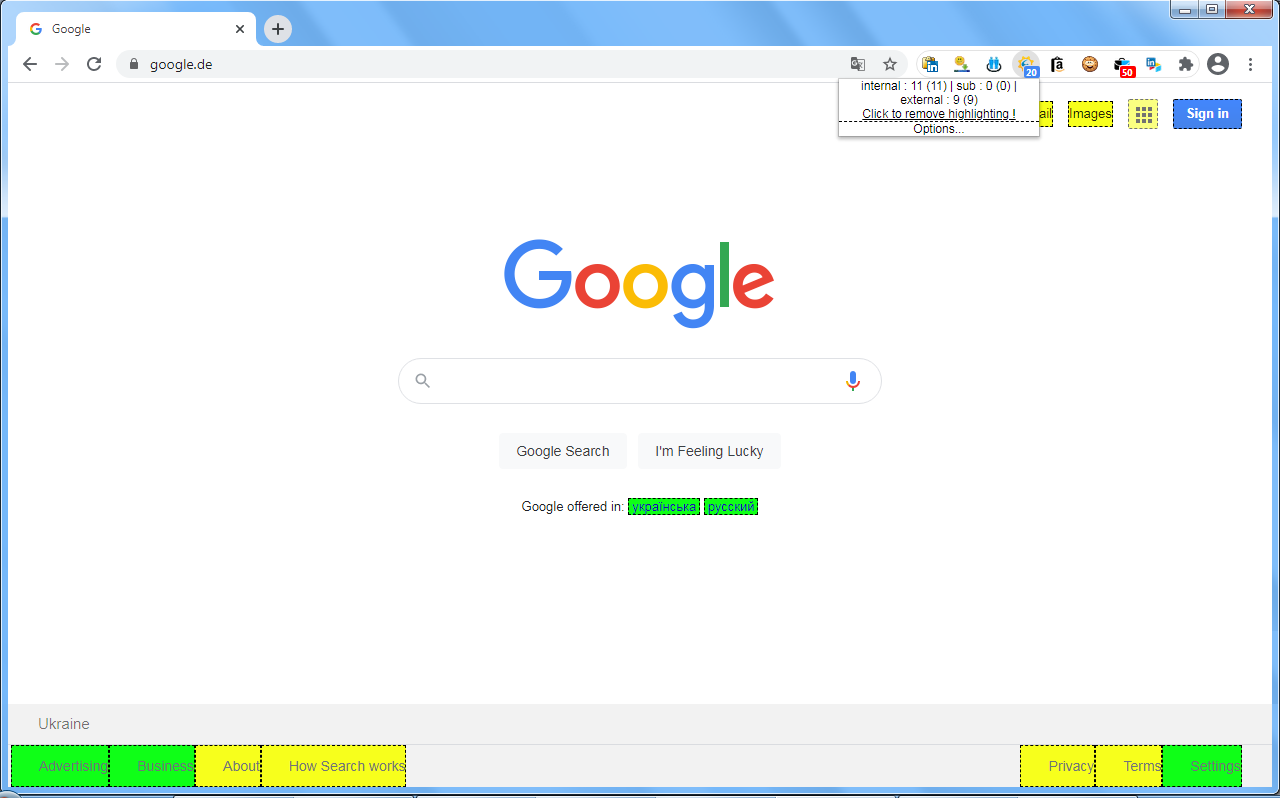Viewport: 1280px width, 800px height.
Task: Click the external : 9 (9) count text
Action: 939,100
